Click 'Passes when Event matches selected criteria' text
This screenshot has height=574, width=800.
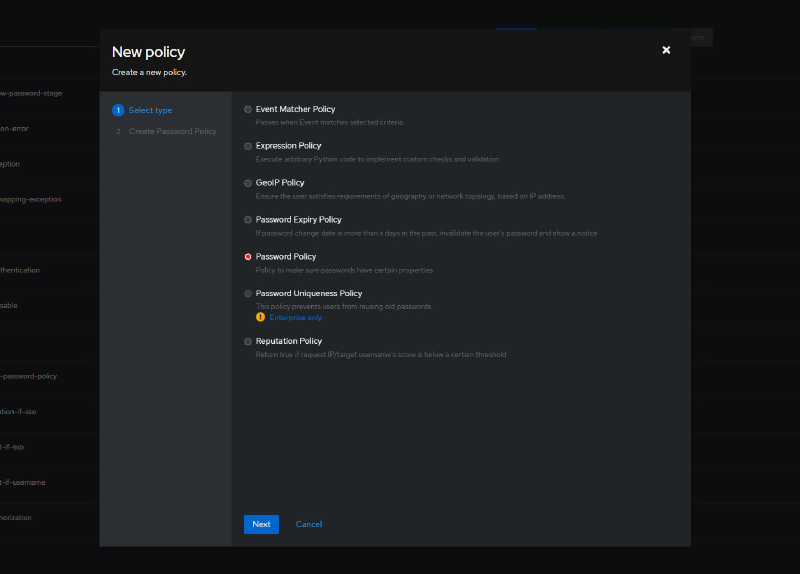pyautogui.click(x=330, y=122)
